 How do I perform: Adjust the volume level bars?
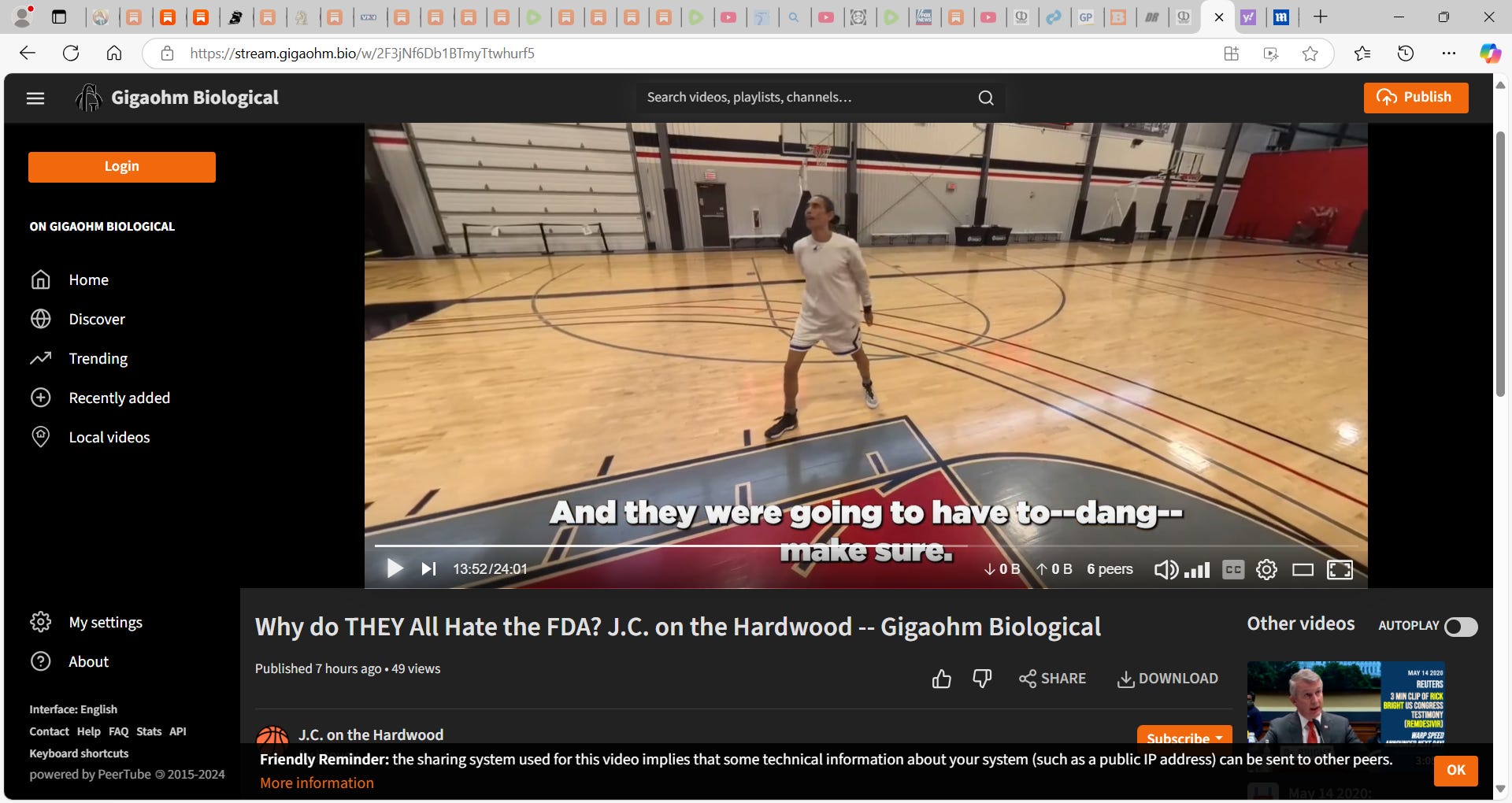click(1197, 569)
